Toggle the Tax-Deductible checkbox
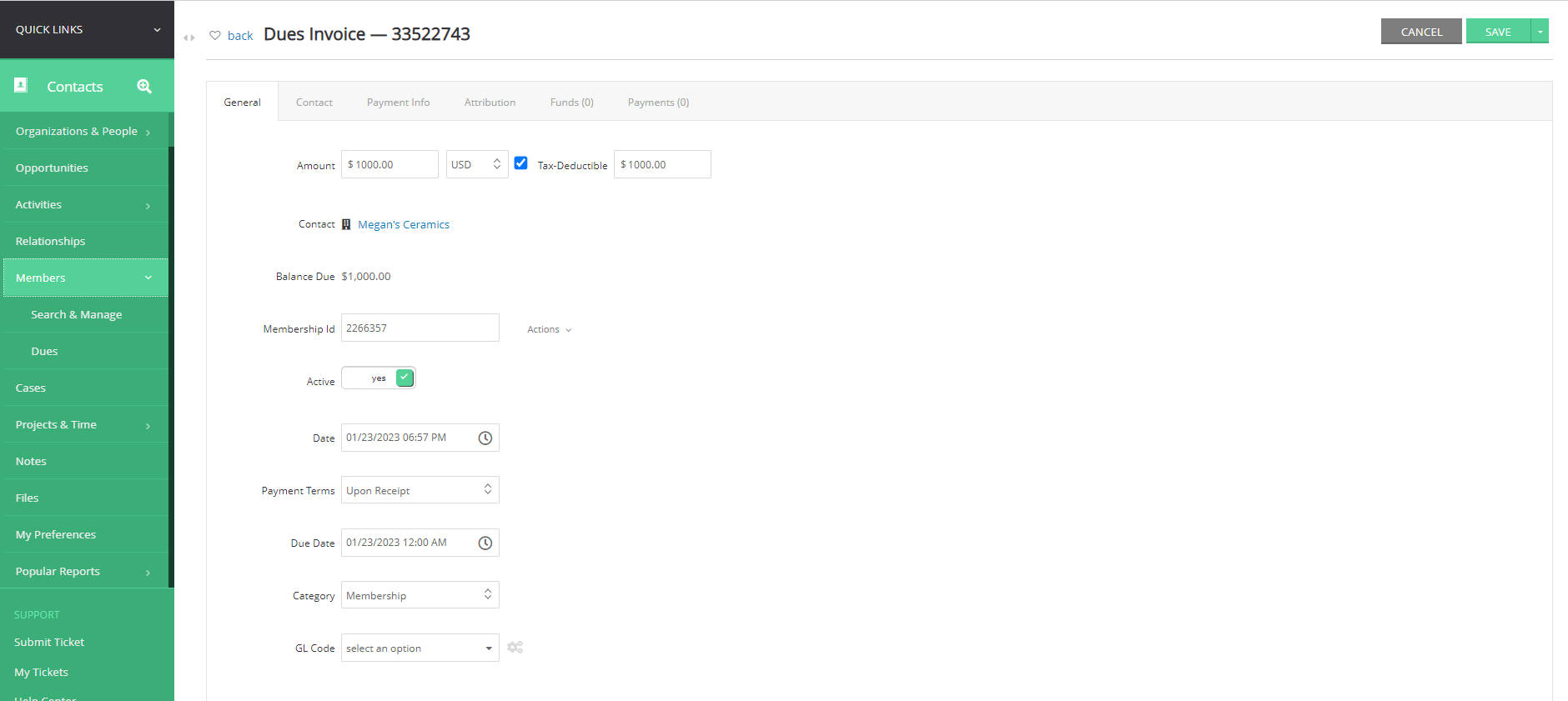 point(520,163)
